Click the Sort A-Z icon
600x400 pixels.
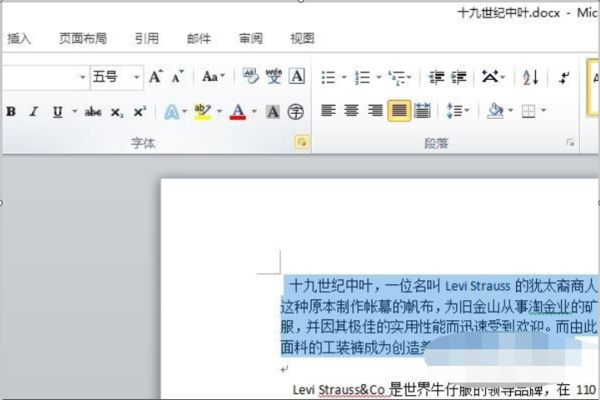(x=531, y=77)
